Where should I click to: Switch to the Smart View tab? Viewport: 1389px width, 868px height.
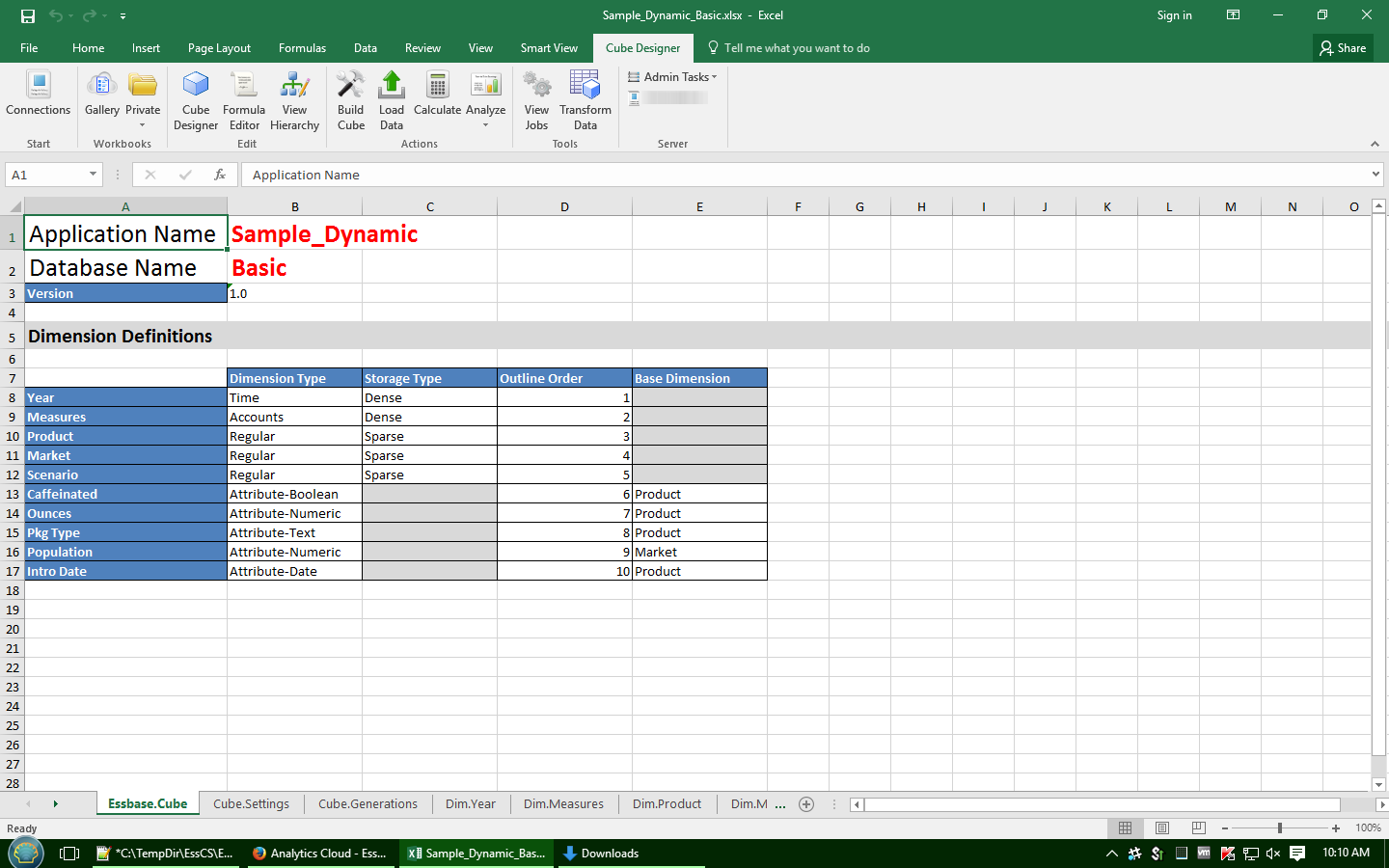tap(549, 48)
